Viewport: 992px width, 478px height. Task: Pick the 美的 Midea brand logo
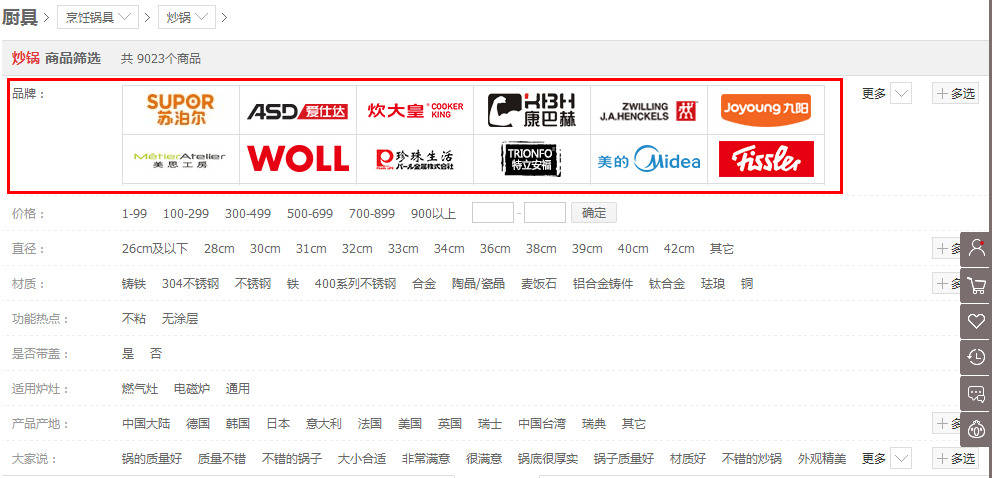point(649,159)
